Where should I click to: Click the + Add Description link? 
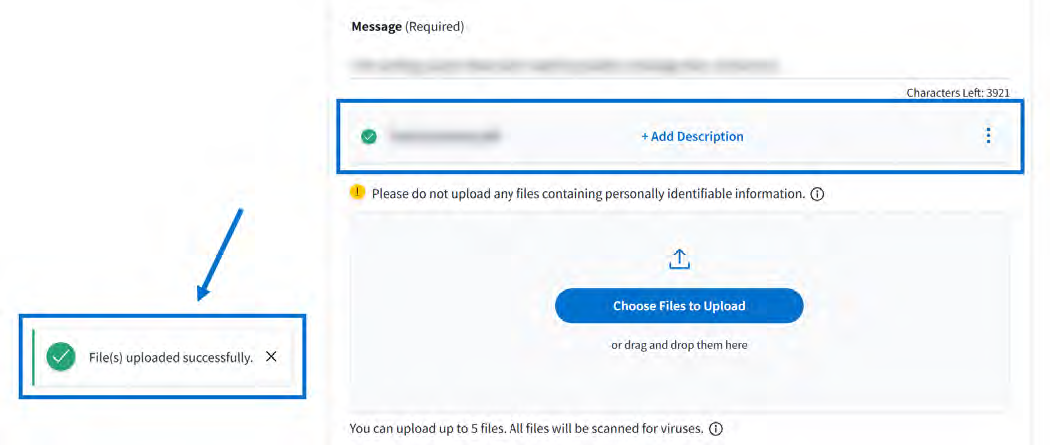click(692, 136)
